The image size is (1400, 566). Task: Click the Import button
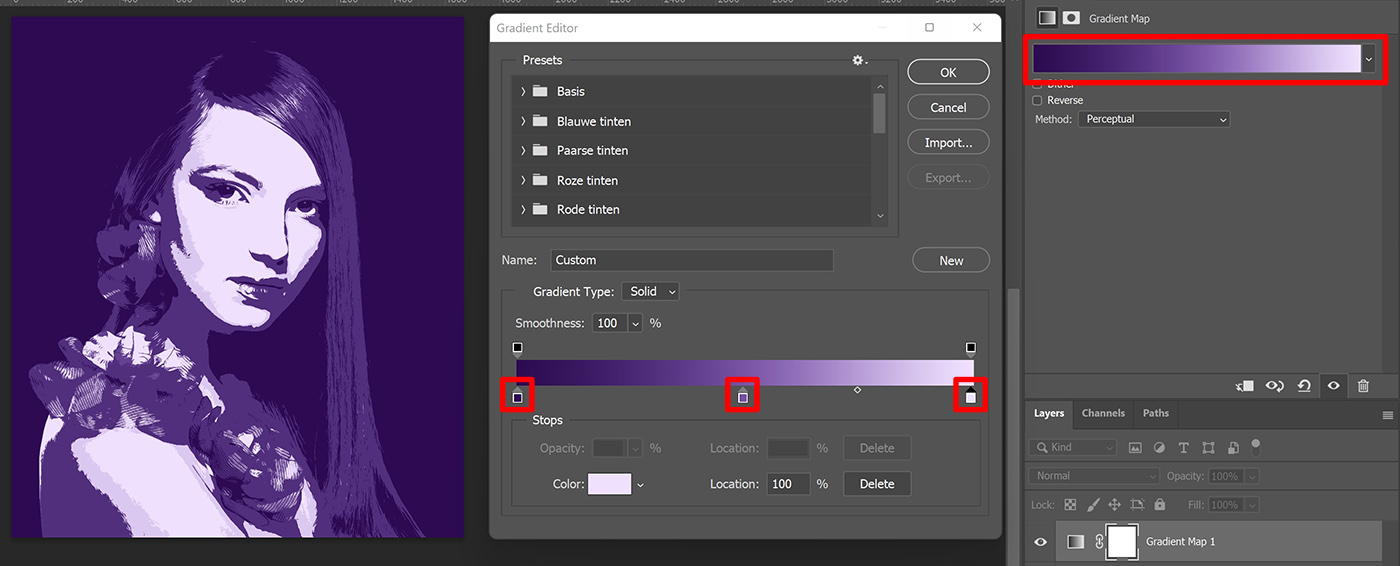tap(948, 143)
